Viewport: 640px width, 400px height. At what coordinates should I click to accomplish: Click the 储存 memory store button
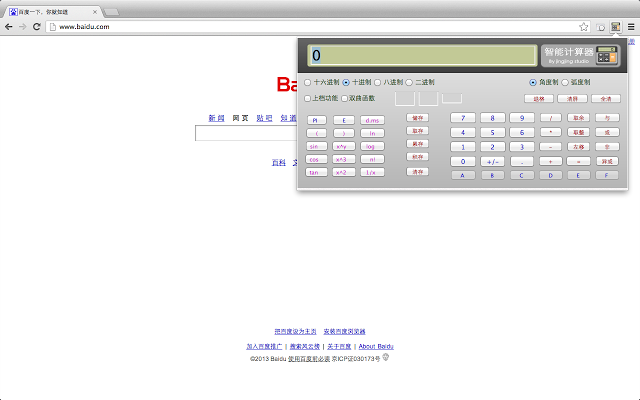pyautogui.click(x=417, y=118)
